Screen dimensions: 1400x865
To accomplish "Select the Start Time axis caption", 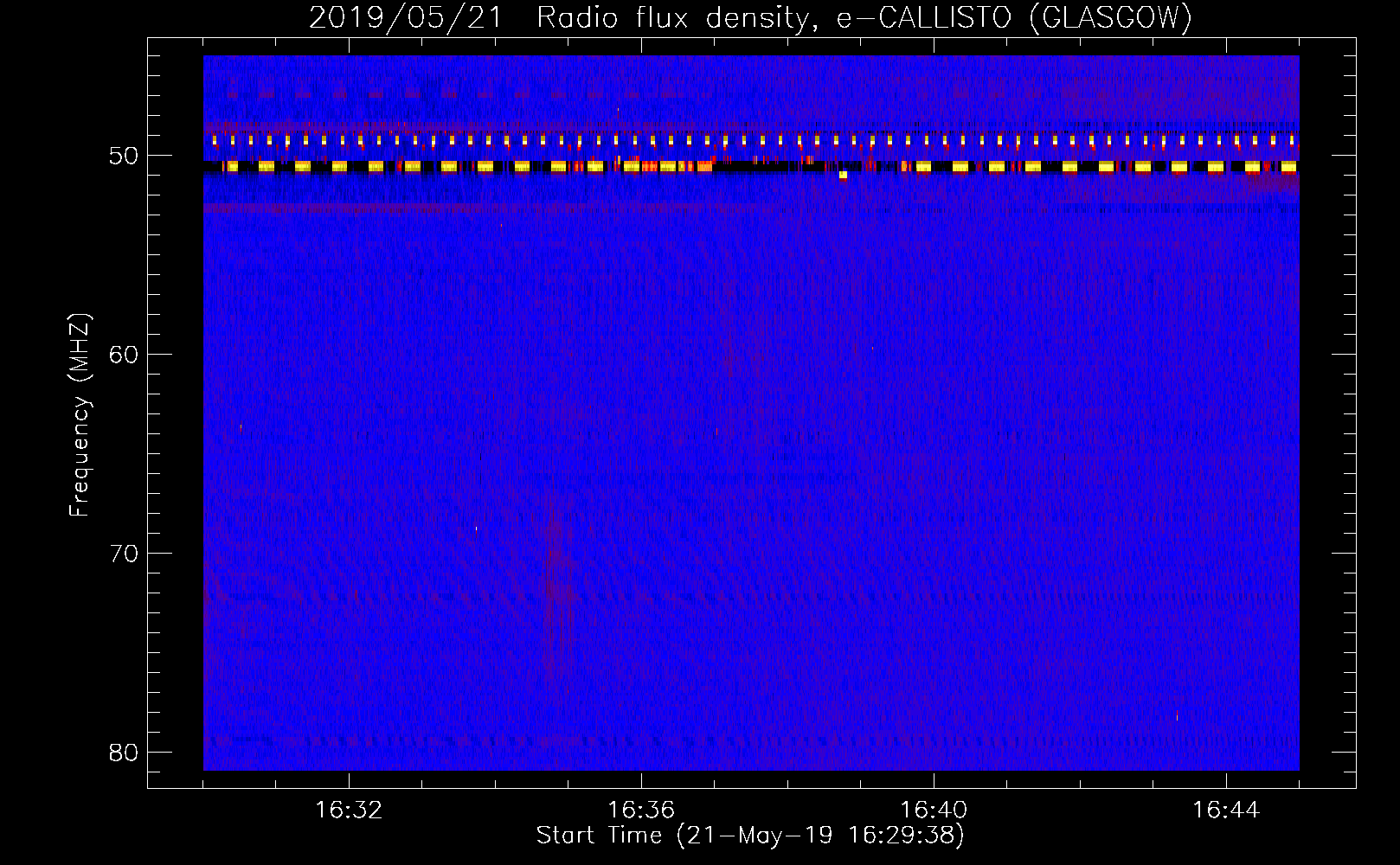I will tap(750, 836).
